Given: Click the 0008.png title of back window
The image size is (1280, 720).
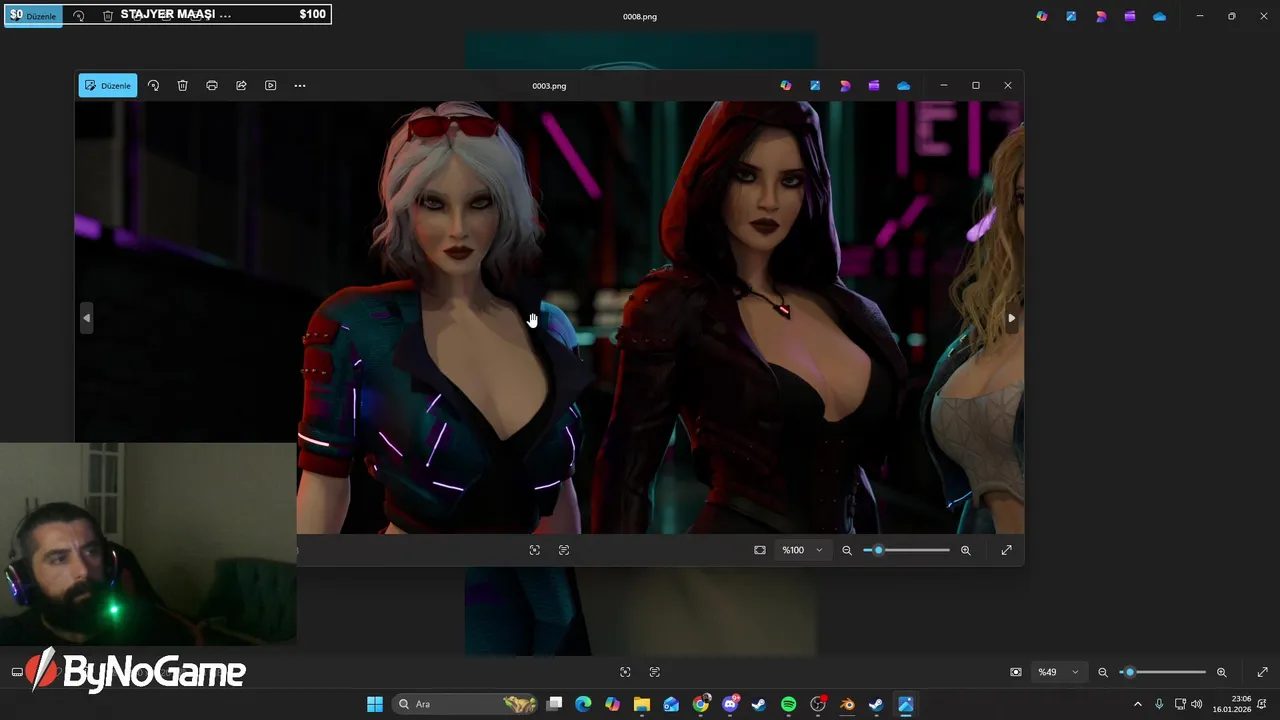Looking at the screenshot, I should [x=640, y=17].
